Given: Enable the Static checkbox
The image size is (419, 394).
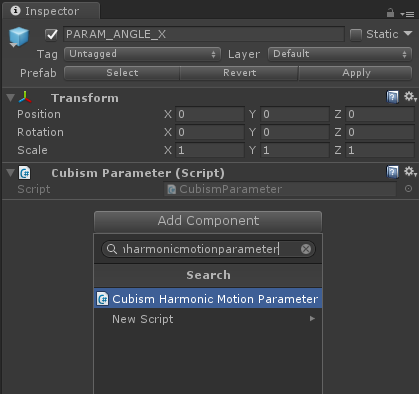Looking at the screenshot, I should point(356,34).
